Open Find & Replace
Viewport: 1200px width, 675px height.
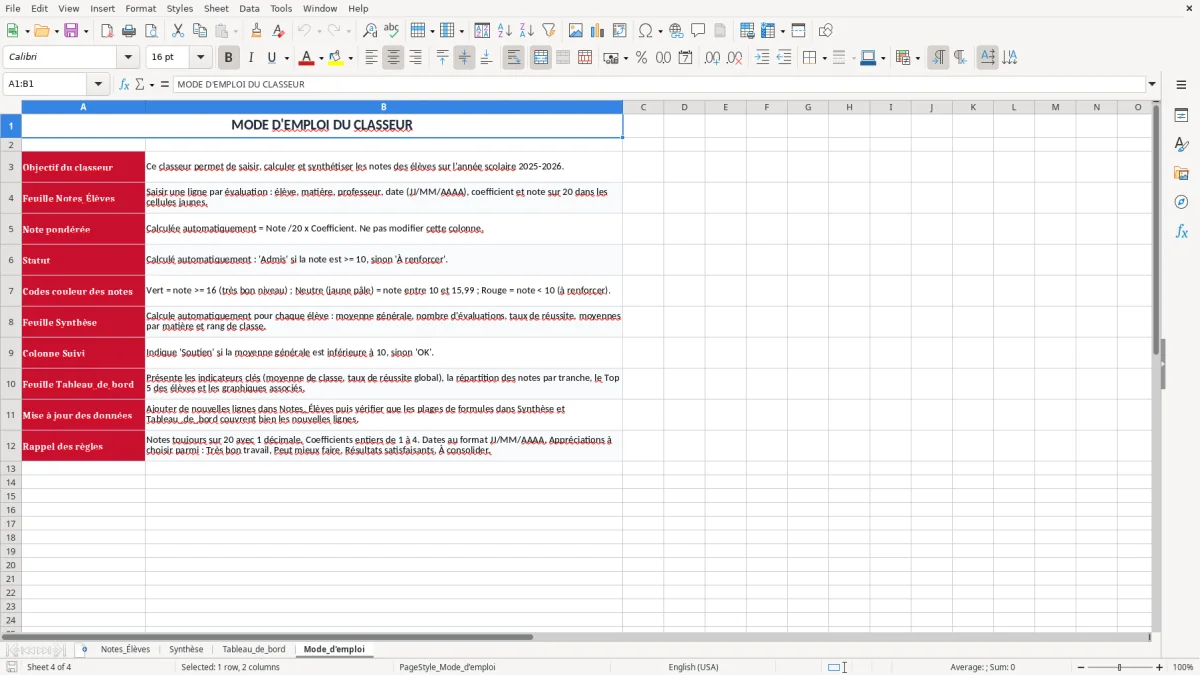[x=370, y=31]
